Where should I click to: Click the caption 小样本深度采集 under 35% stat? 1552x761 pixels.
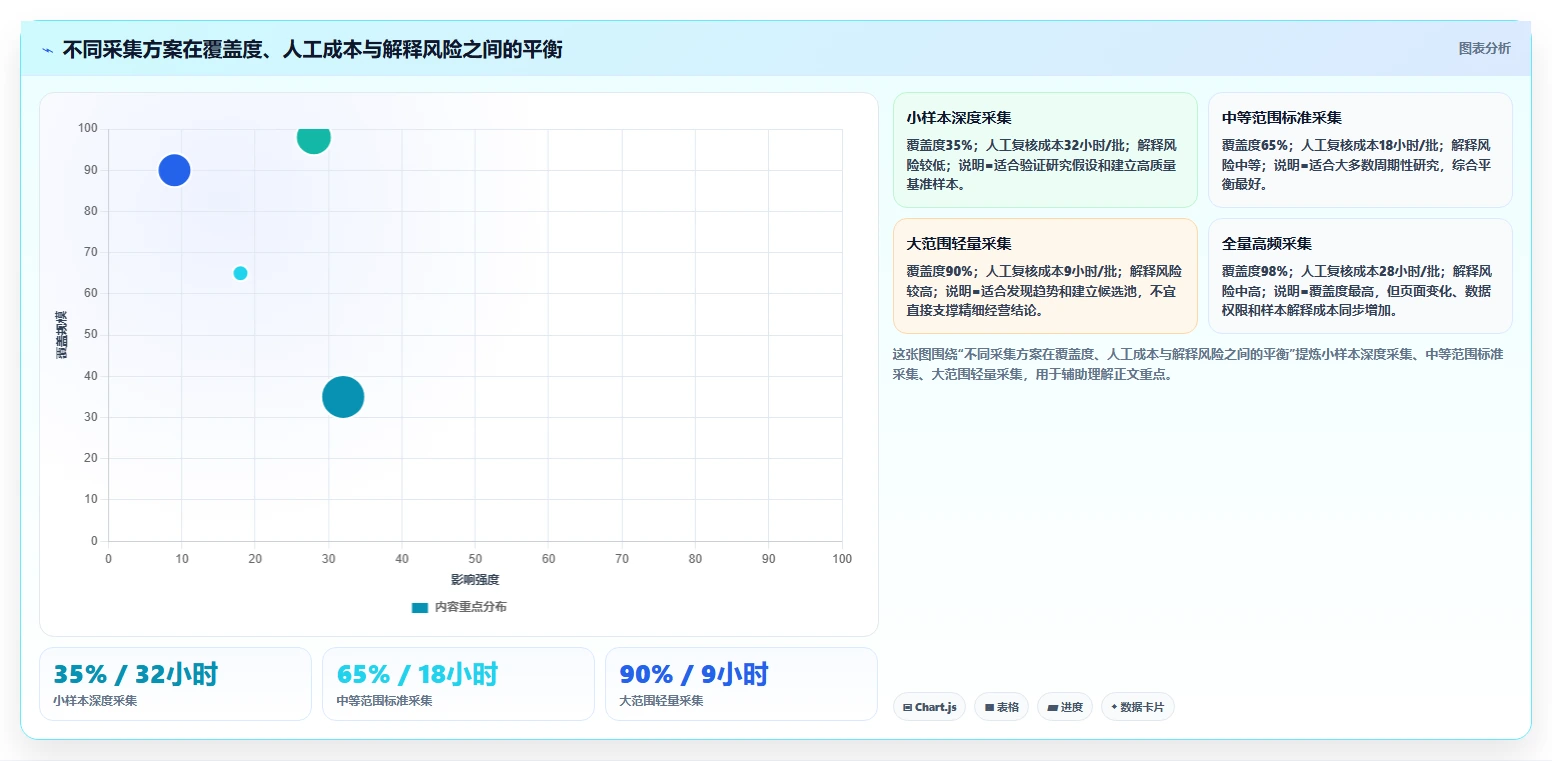point(95,701)
